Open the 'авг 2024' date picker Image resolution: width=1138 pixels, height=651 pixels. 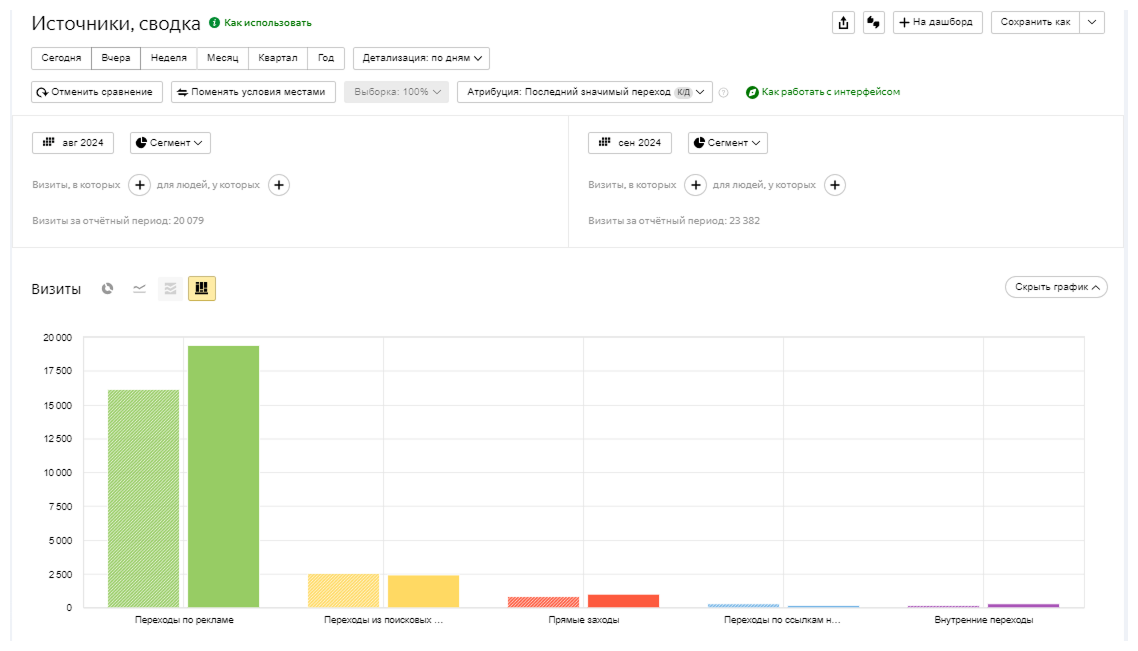point(73,143)
